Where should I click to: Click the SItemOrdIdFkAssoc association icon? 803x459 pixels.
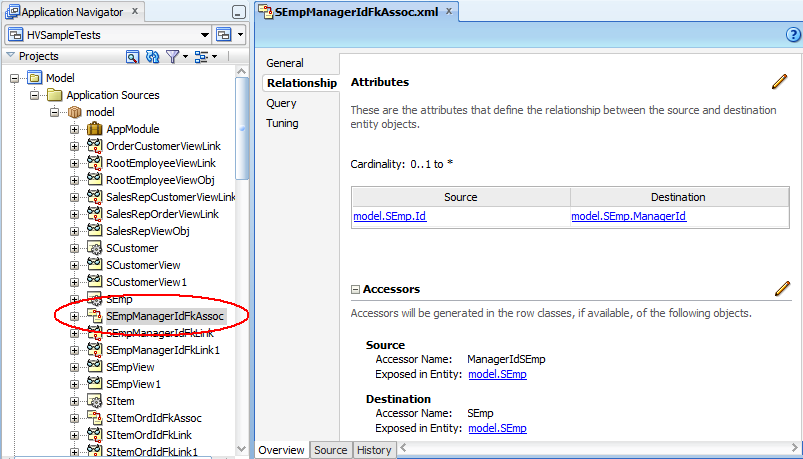[95, 418]
